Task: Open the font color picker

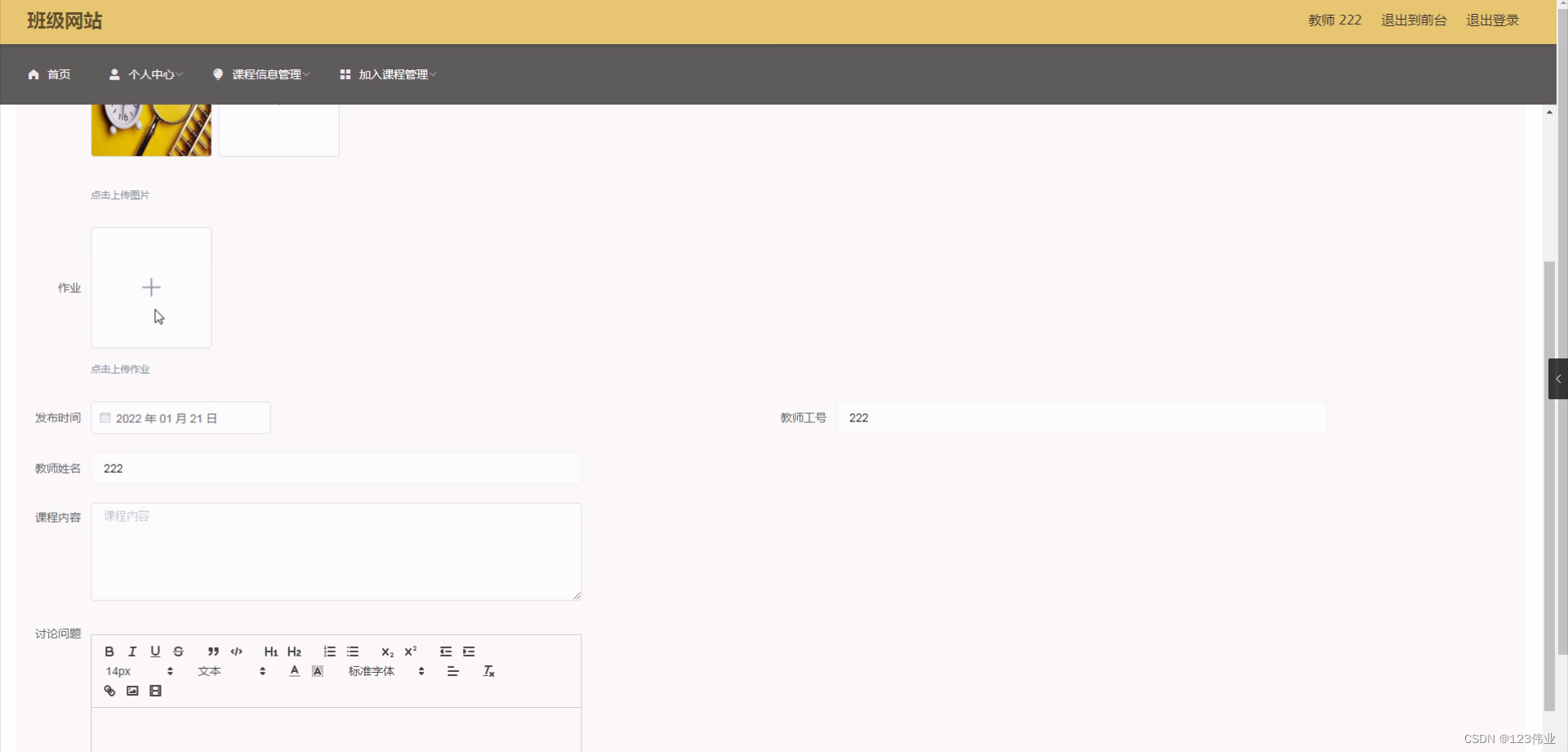Action: click(294, 670)
